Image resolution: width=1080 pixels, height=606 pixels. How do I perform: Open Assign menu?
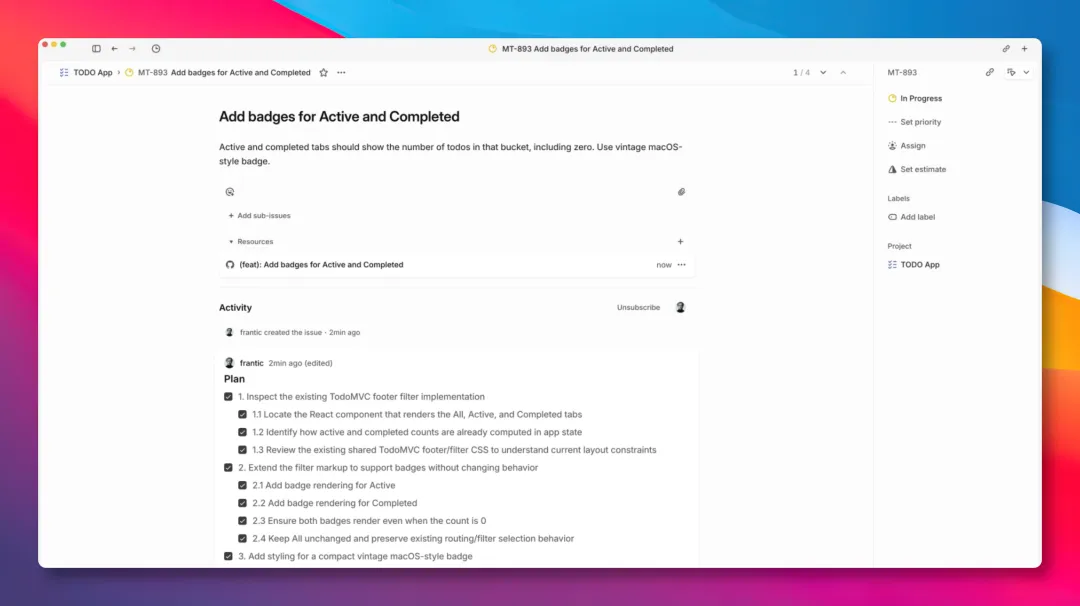(x=906, y=145)
